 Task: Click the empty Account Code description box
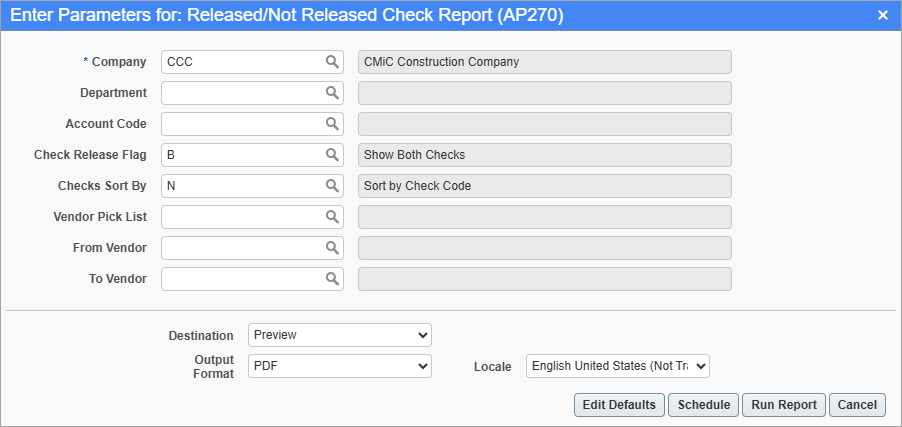click(545, 124)
